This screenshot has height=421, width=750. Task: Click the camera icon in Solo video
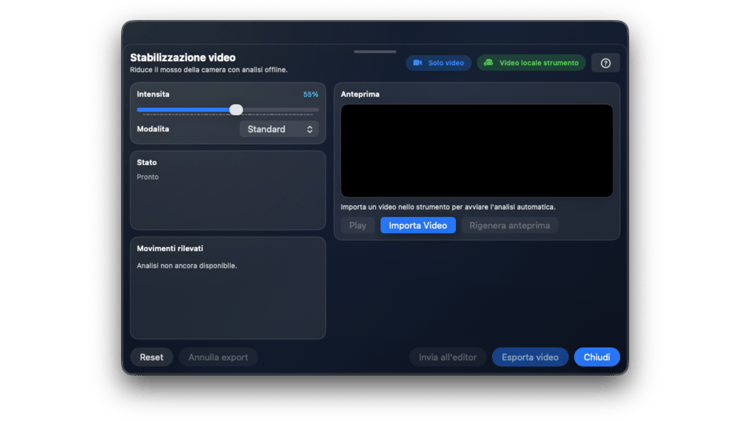click(x=418, y=63)
